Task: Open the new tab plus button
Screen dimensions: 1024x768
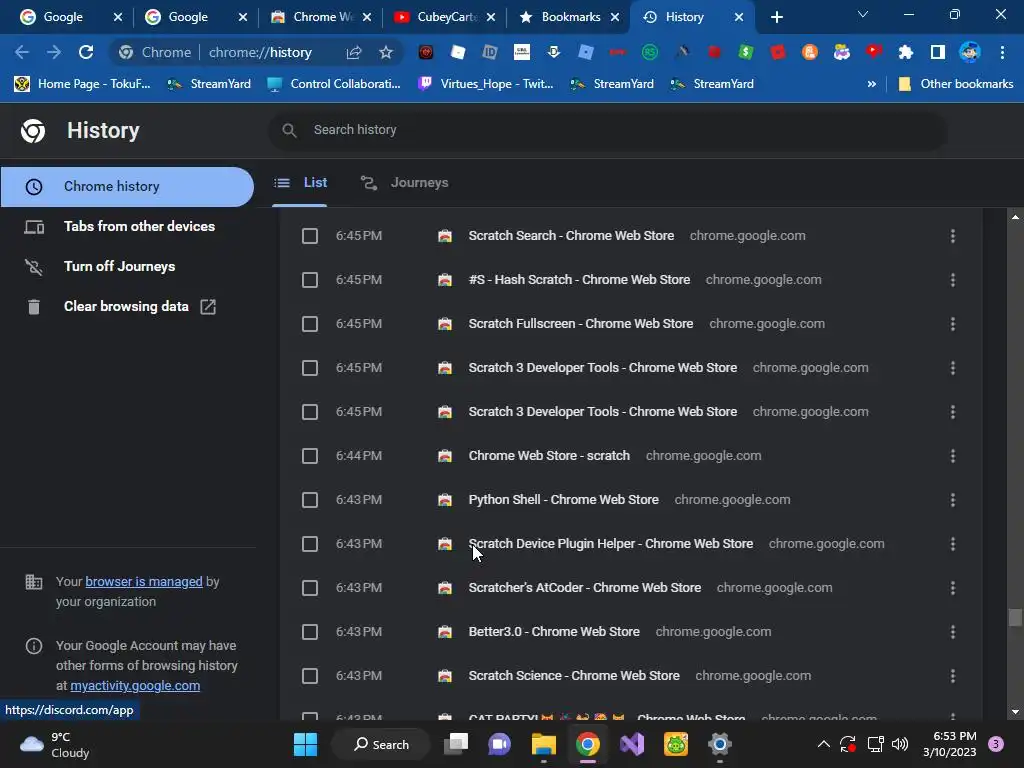Action: pyautogui.click(x=776, y=17)
